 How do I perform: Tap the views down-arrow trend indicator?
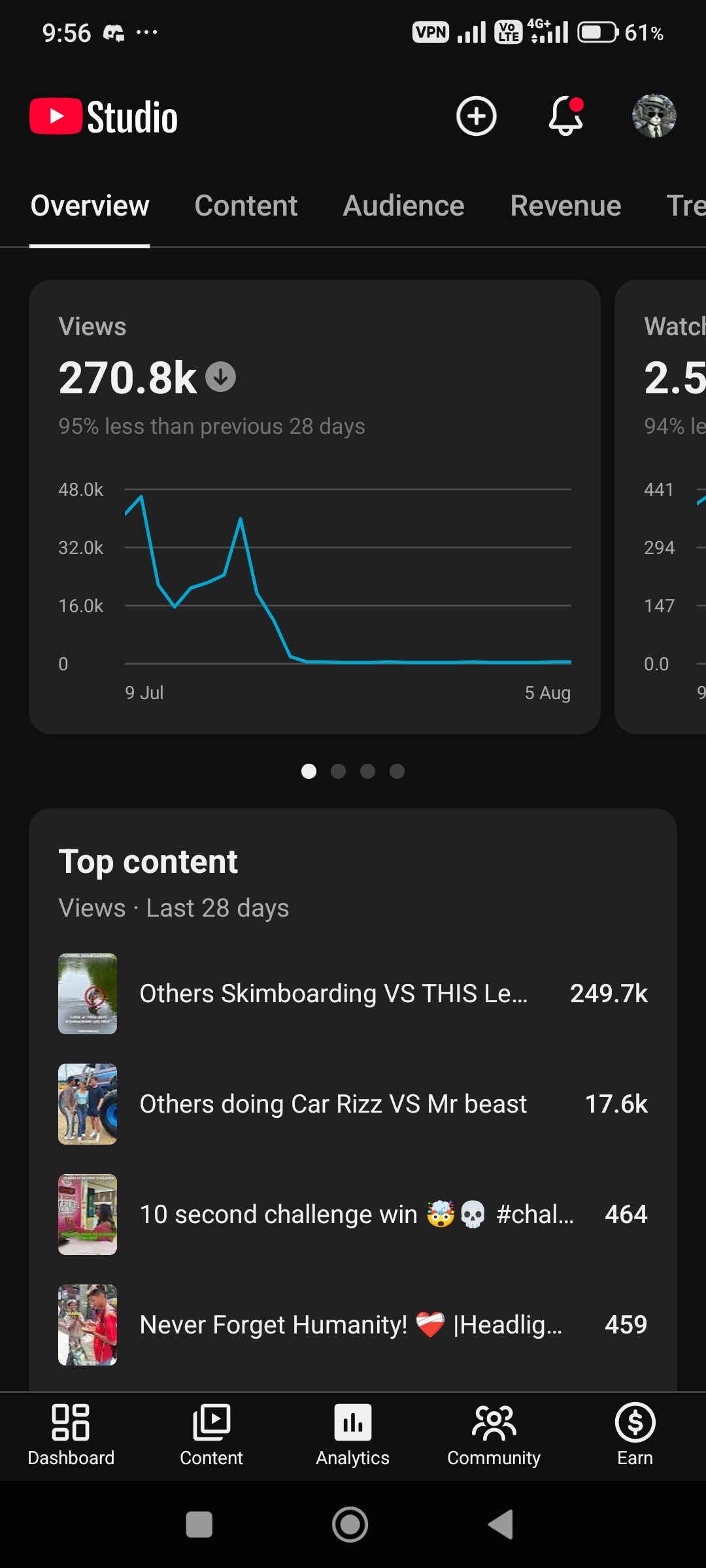click(x=221, y=377)
